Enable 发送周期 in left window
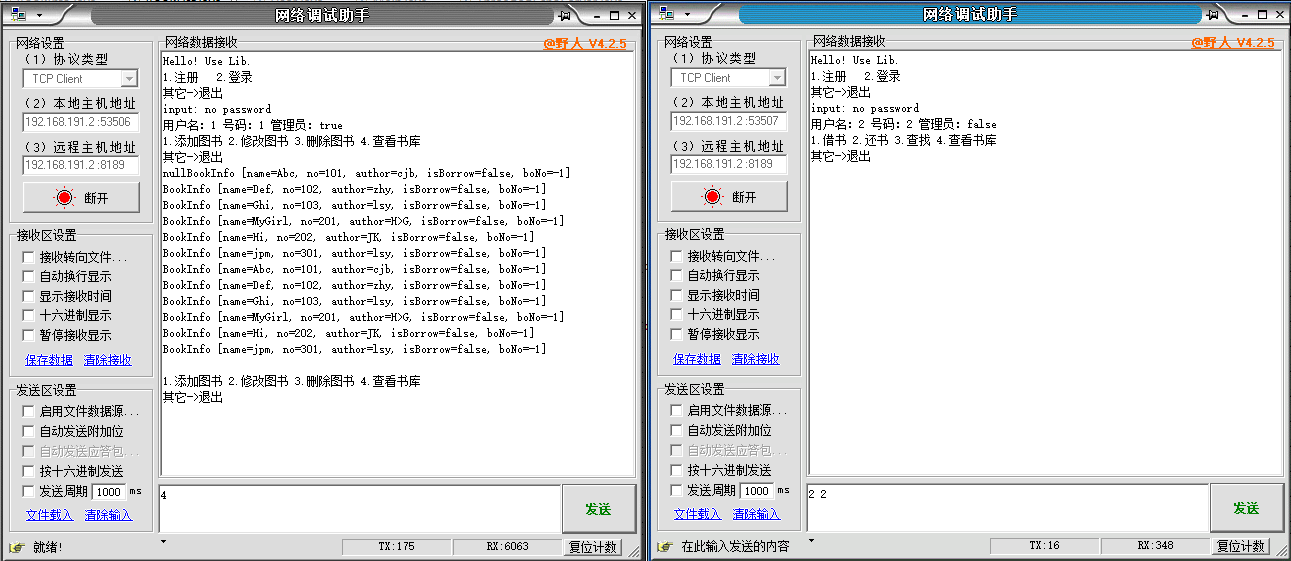The height and width of the screenshot is (561, 1291). pos(28,491)
